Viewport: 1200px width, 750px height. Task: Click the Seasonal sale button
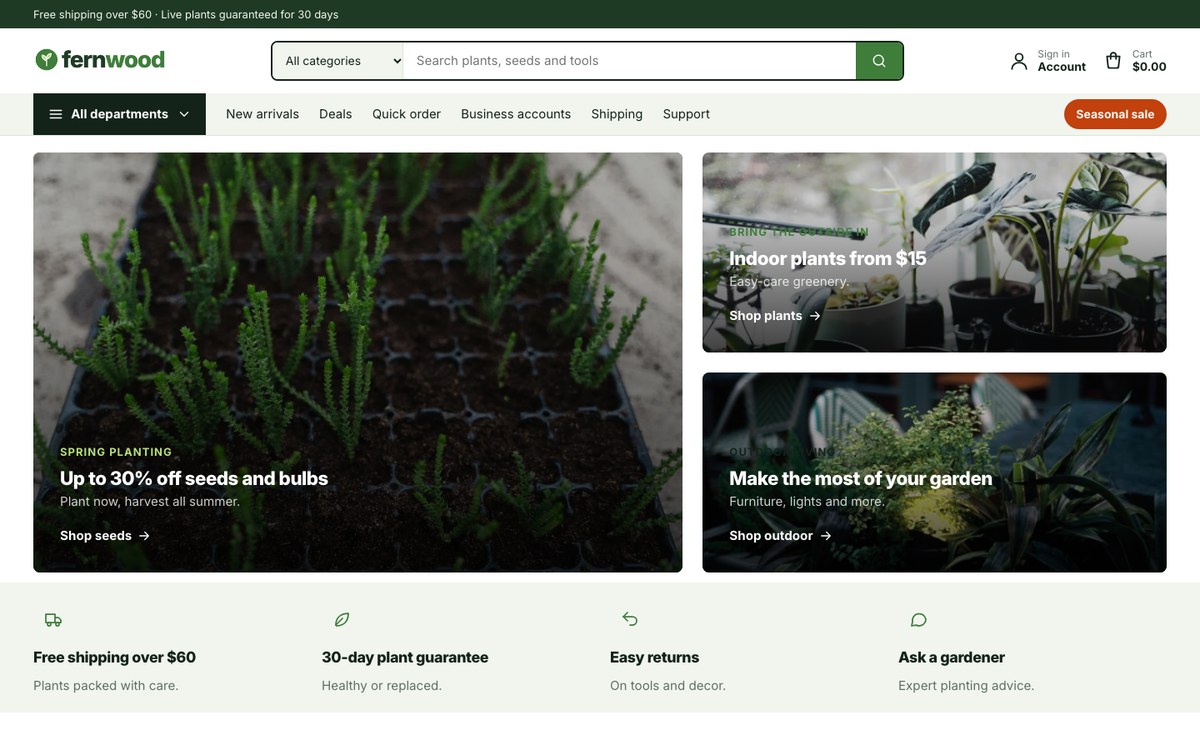[x=1115, y=114]
